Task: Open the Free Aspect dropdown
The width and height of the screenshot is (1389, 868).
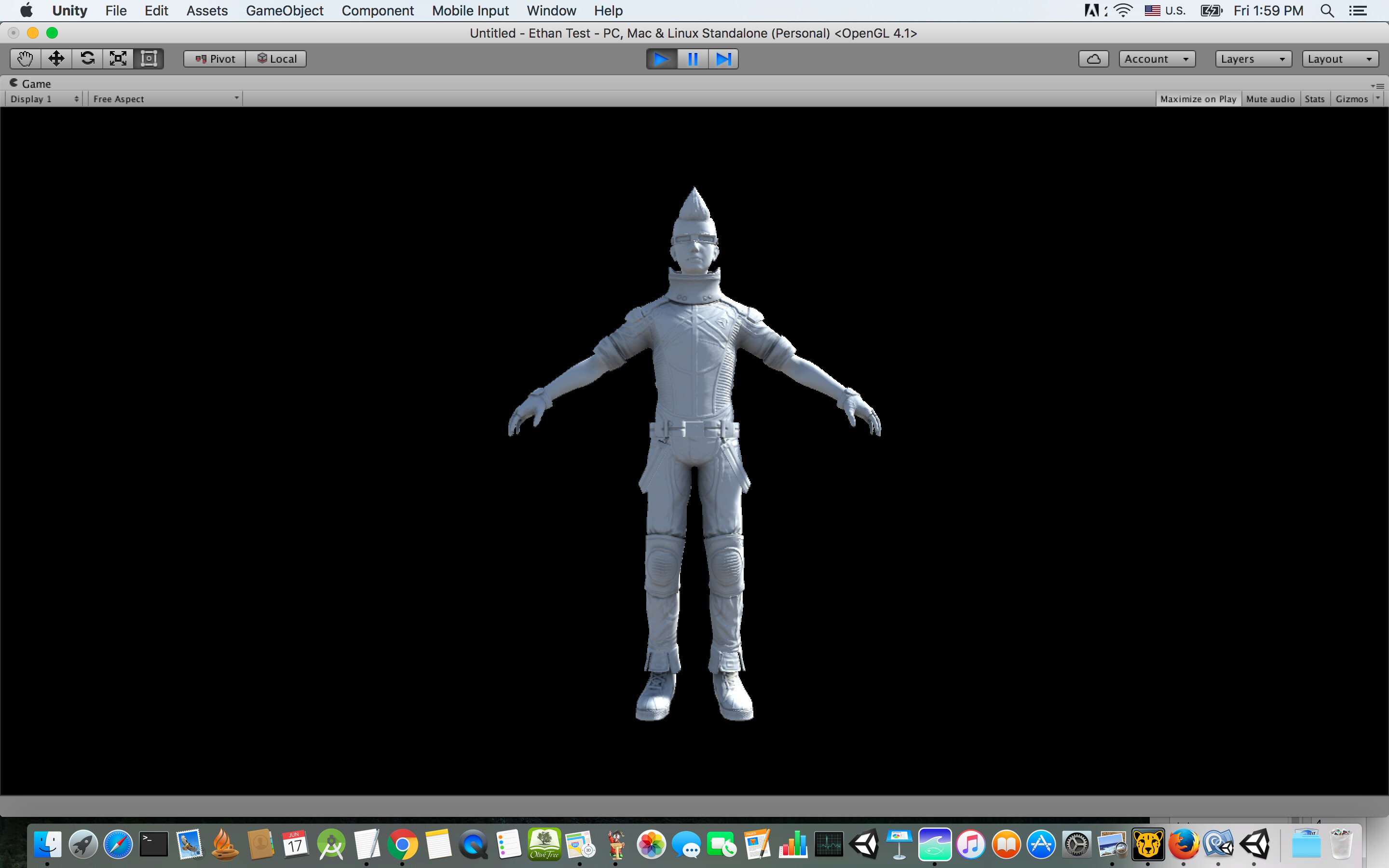Action: pyautogui.click(x=165, y=98)
